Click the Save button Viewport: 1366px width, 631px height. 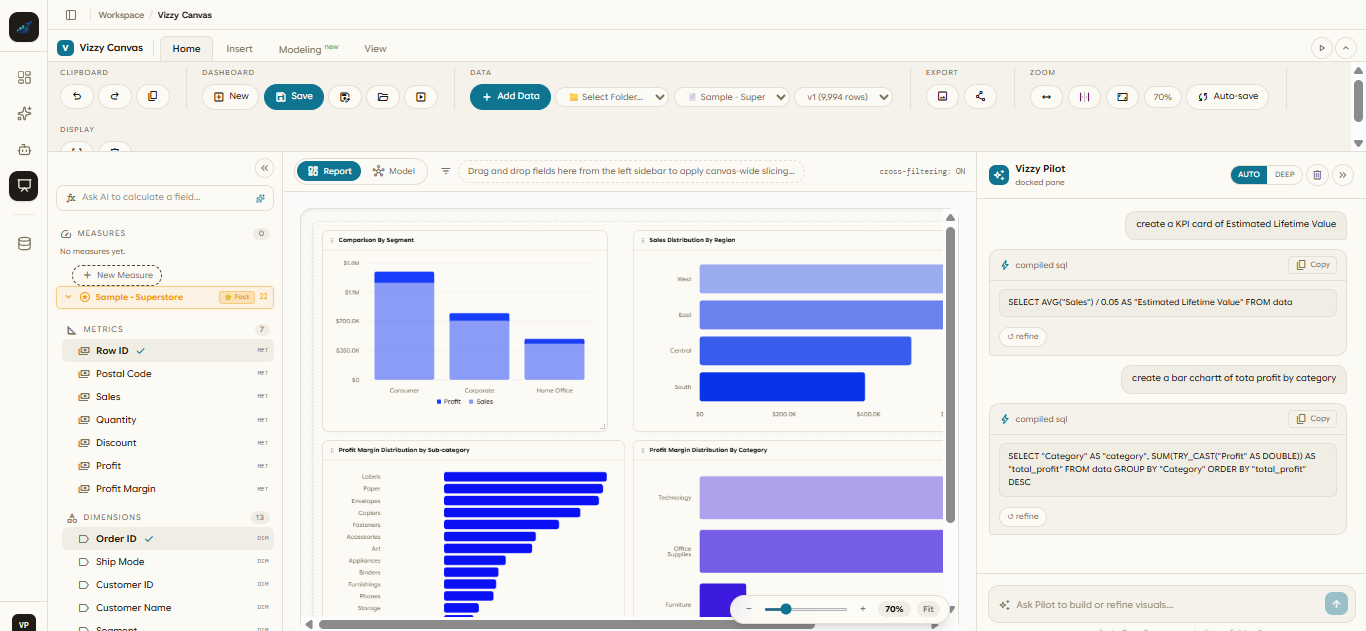(x=294, y=96)
